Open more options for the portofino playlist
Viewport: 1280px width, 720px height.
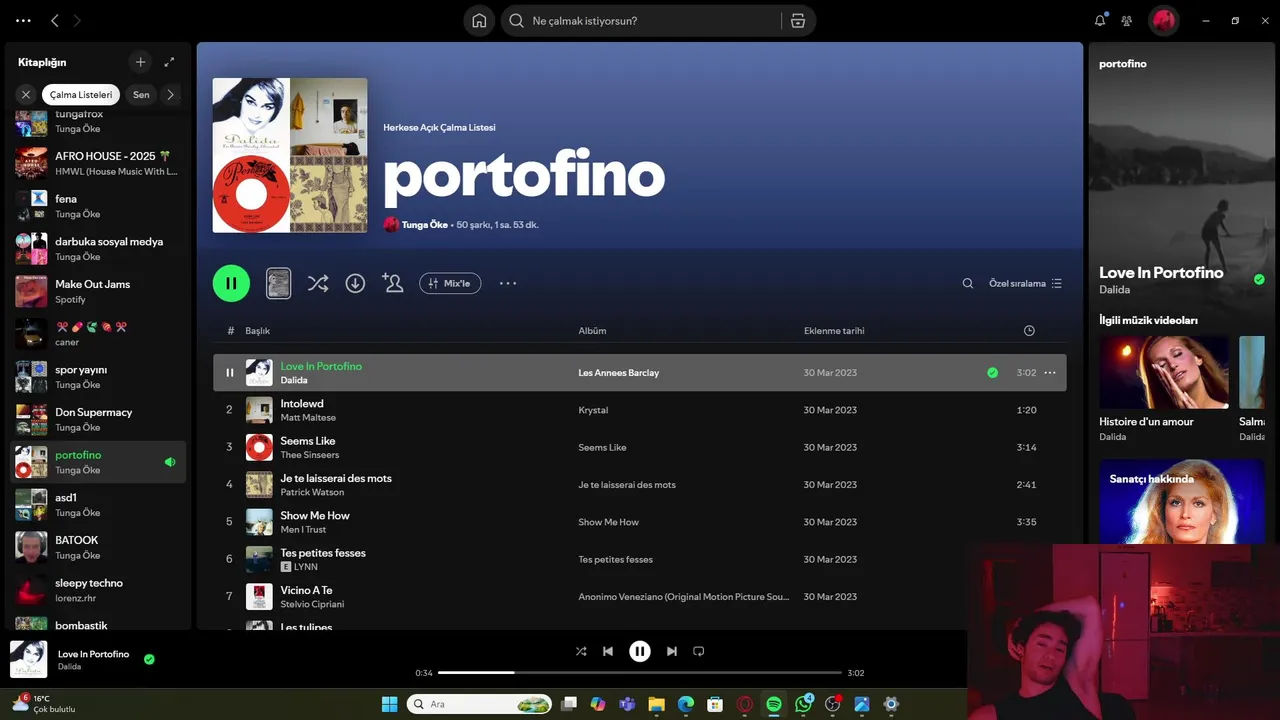pos(508,283)
